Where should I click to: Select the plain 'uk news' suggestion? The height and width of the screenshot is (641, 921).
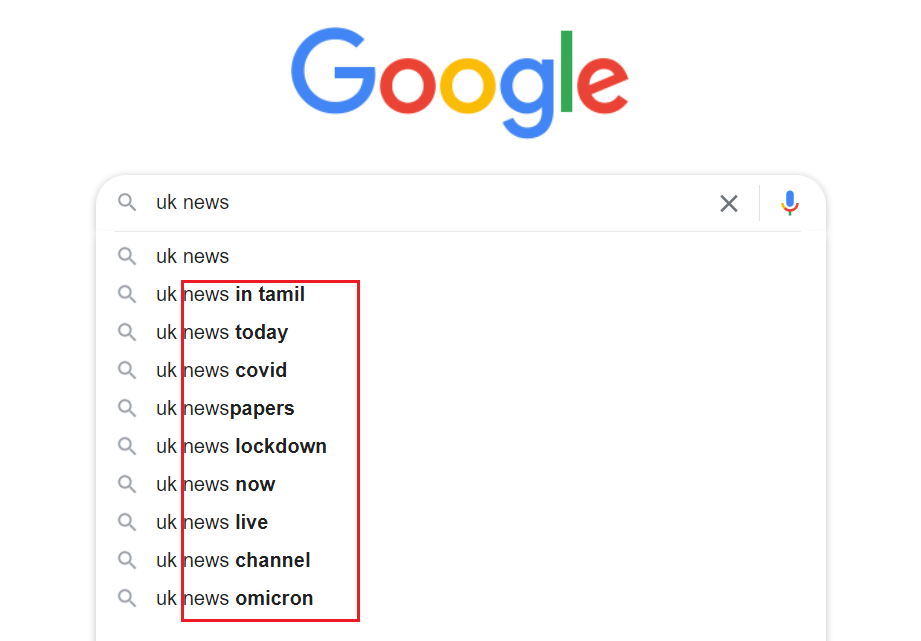point(193,257)
